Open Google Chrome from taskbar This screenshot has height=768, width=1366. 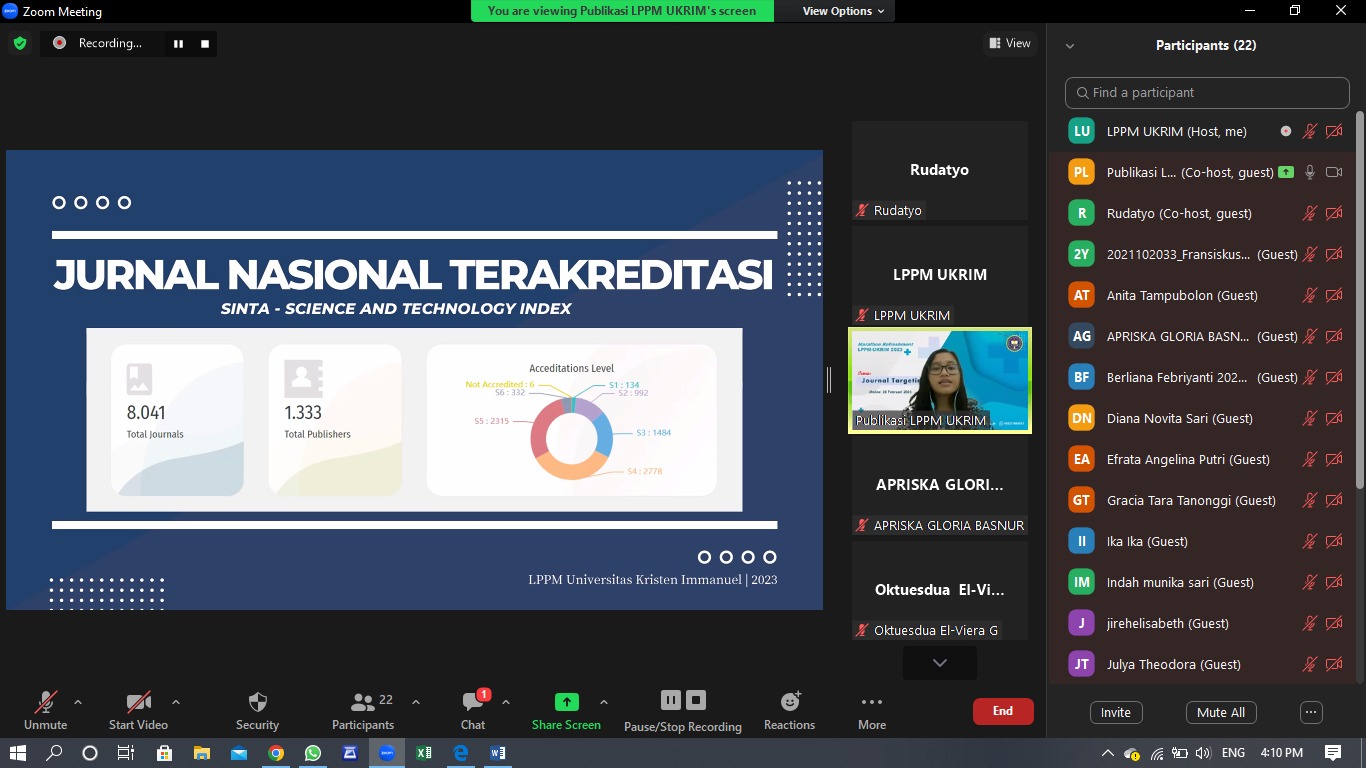276,753
